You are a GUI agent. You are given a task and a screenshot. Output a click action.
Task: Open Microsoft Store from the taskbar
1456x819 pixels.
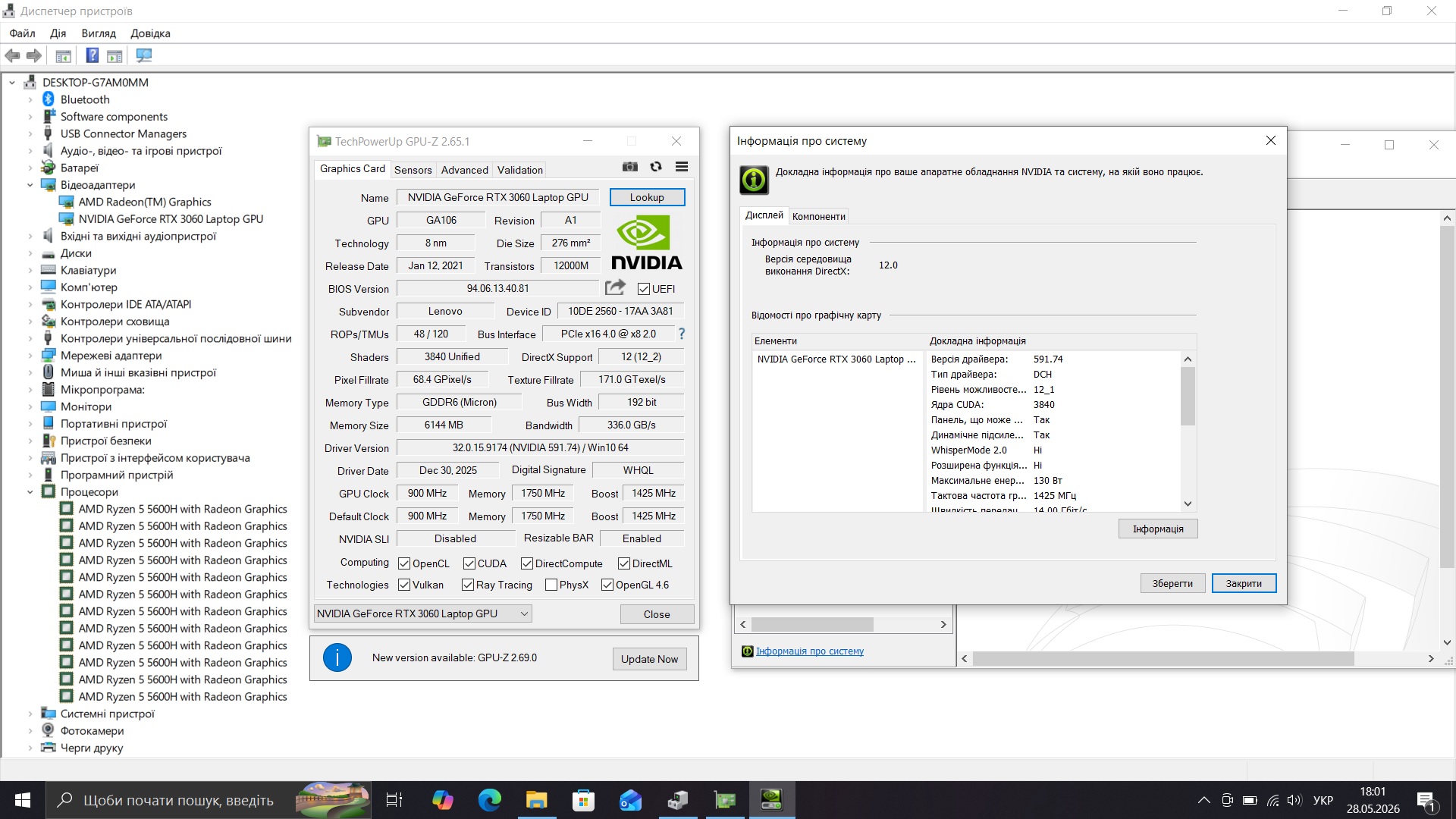(584, 800)
